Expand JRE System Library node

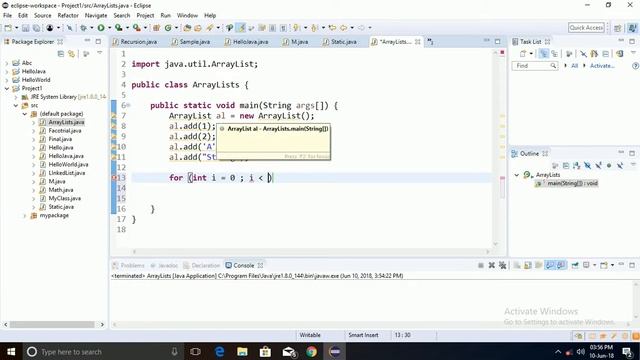(x=16, y=97)
